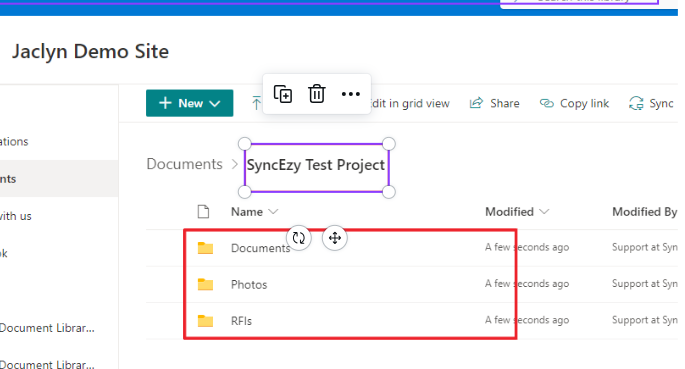Open the RFIs folder name
This screenshot has width=685, height=369.
(242, 321)
